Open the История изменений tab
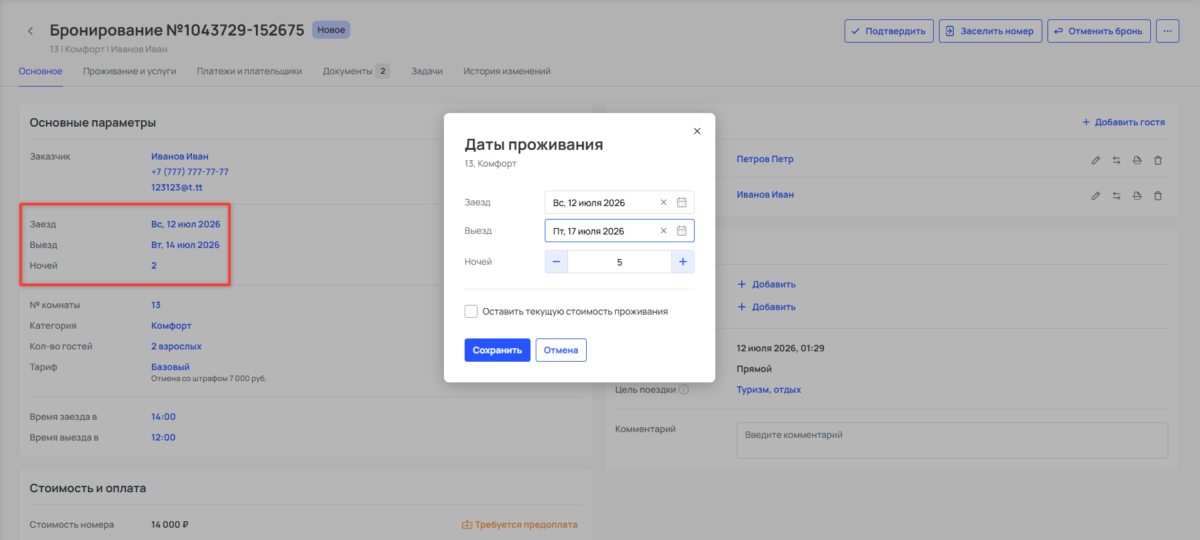Image resolution: width=1200 pixels, height=540 pixels. [x=506, y=71]
